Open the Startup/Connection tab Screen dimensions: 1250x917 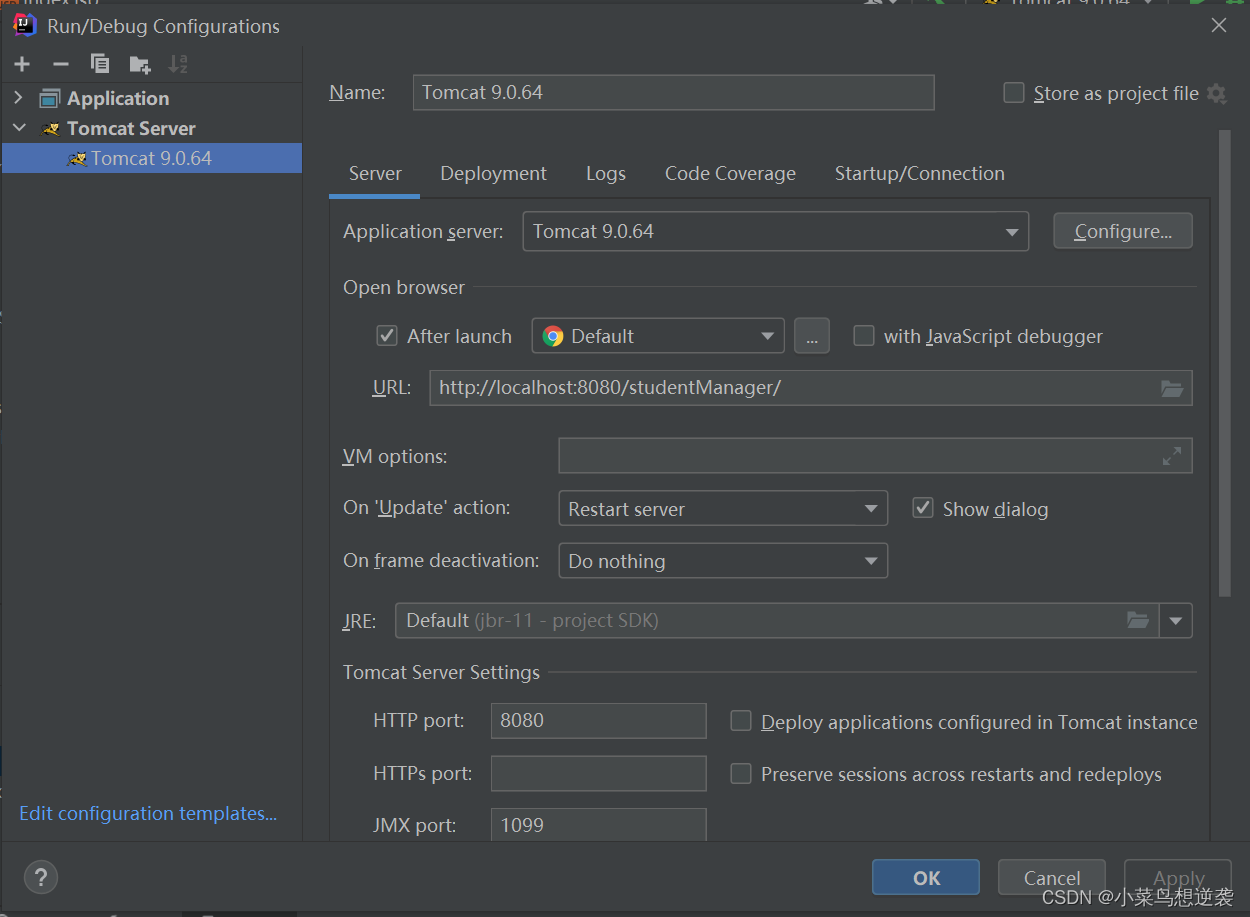(x=920, y=174)
